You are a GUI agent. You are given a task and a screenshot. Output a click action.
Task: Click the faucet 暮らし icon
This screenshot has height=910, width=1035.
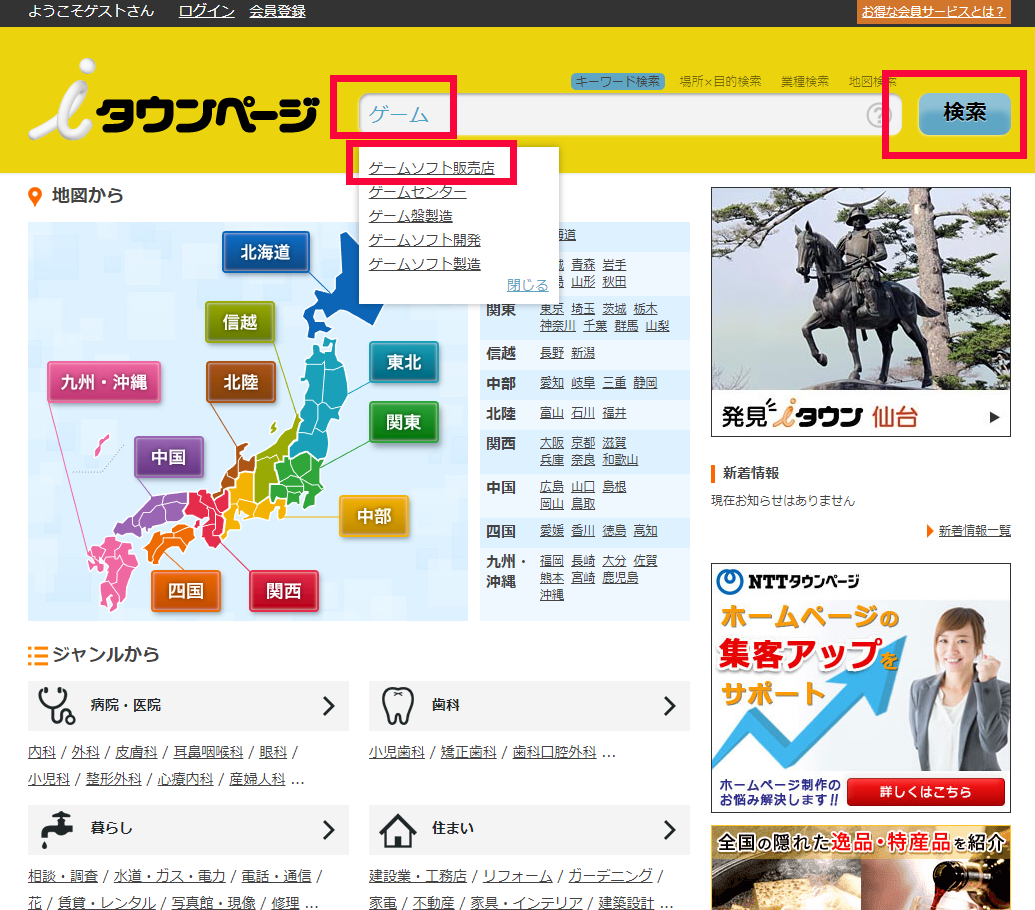tap(56, 829)
